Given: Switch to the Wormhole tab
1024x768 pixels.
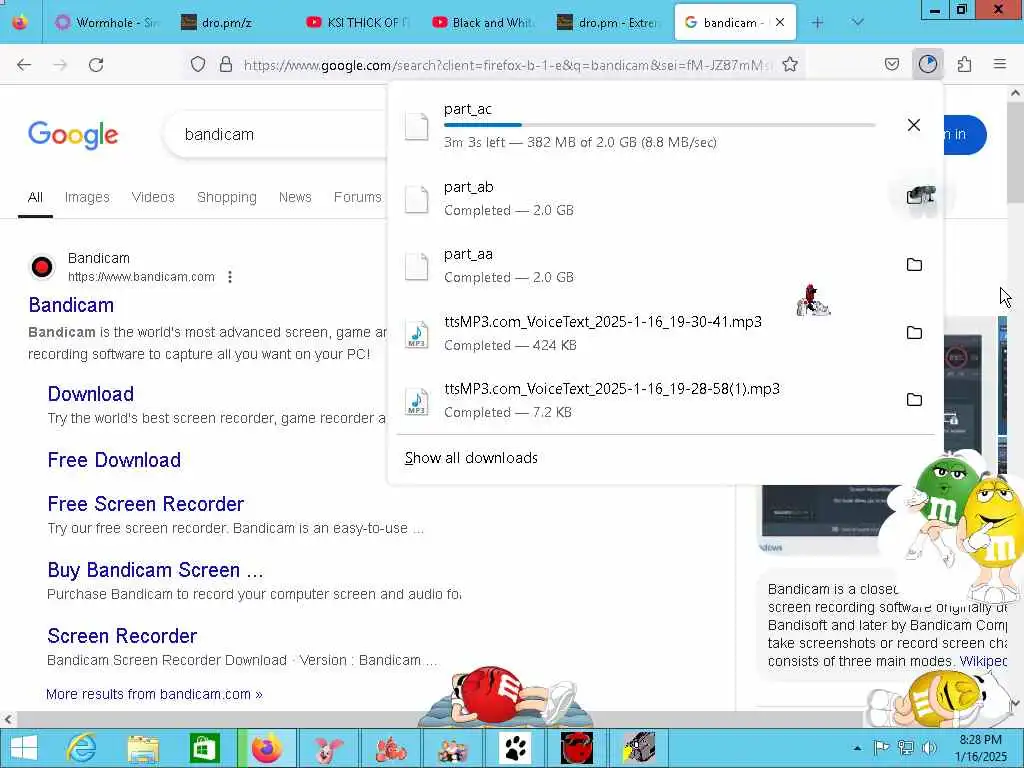Looking at the screenshot, I should pyautogui.click(x=108, y=22).
